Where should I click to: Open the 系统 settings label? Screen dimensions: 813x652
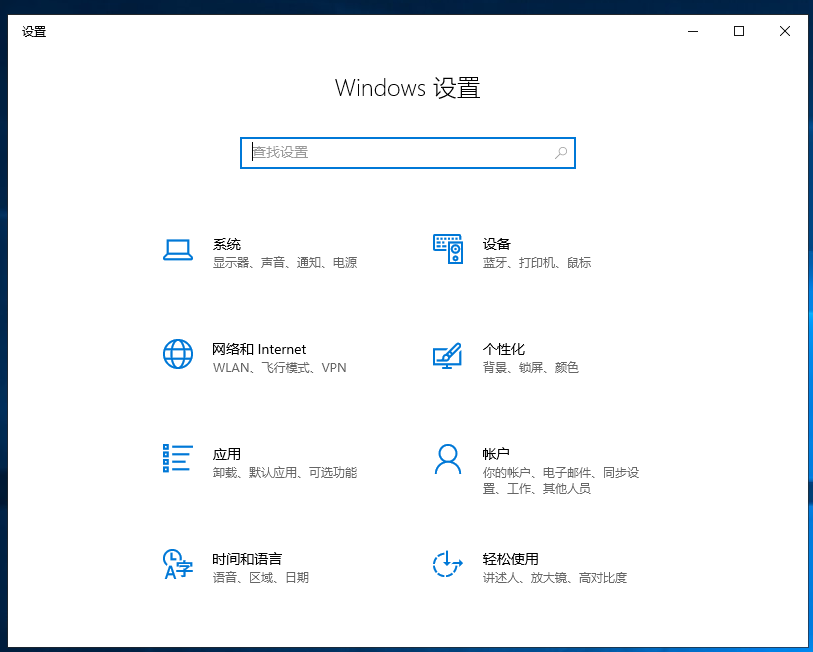click(x=227, y=244)
